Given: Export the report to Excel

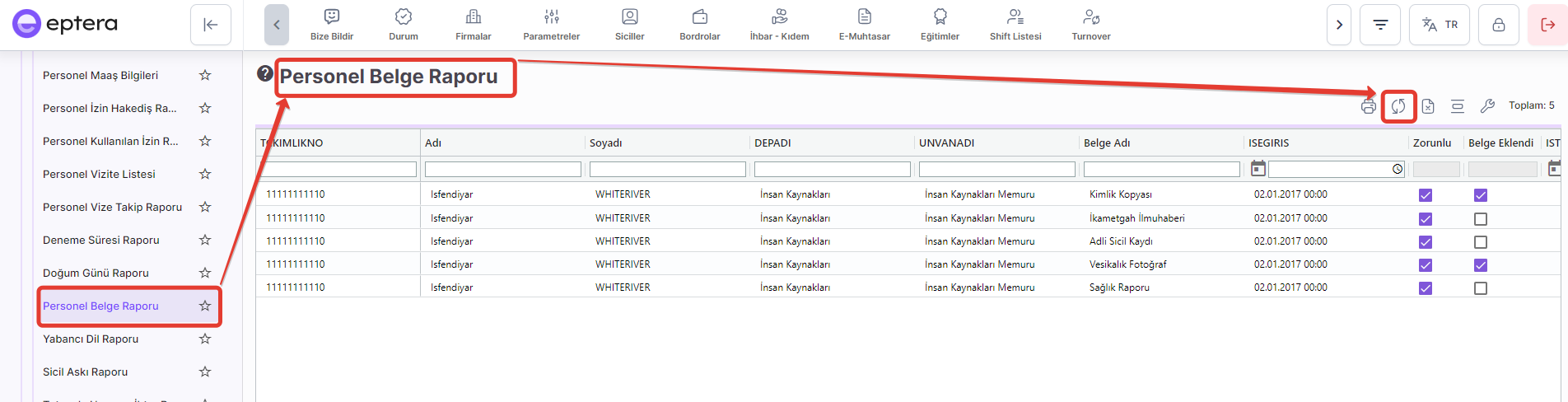Looking at the screenshot, I should click(x=1428, y=106).
